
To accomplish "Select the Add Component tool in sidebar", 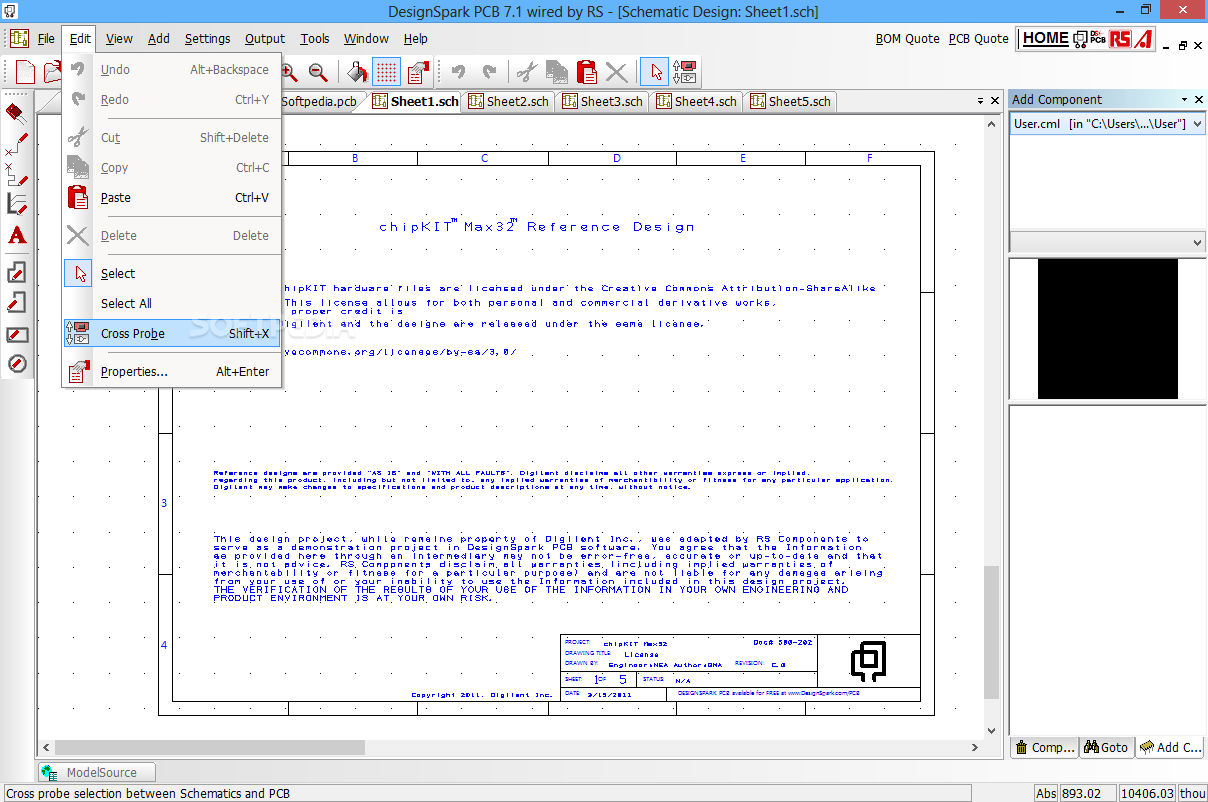I will coord(17,111).
